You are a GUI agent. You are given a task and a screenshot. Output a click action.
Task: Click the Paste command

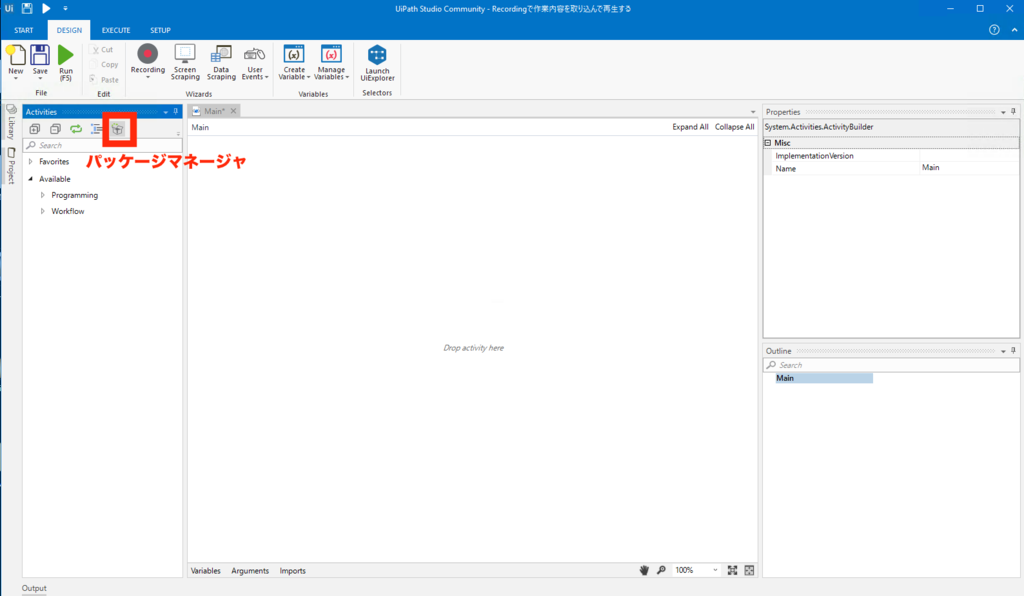tap(104, 80)
